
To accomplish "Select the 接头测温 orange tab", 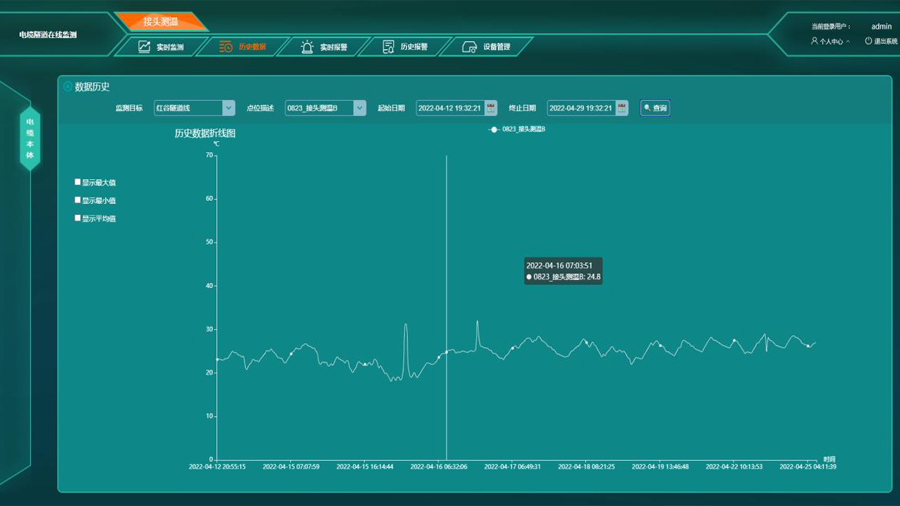I will point(160,21).
